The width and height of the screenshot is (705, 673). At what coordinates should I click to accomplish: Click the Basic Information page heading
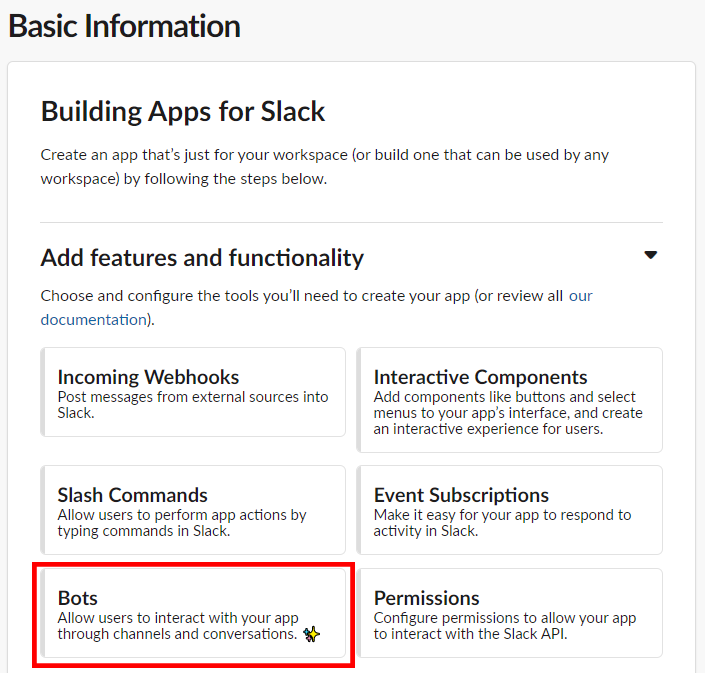[x=125, y=26]
